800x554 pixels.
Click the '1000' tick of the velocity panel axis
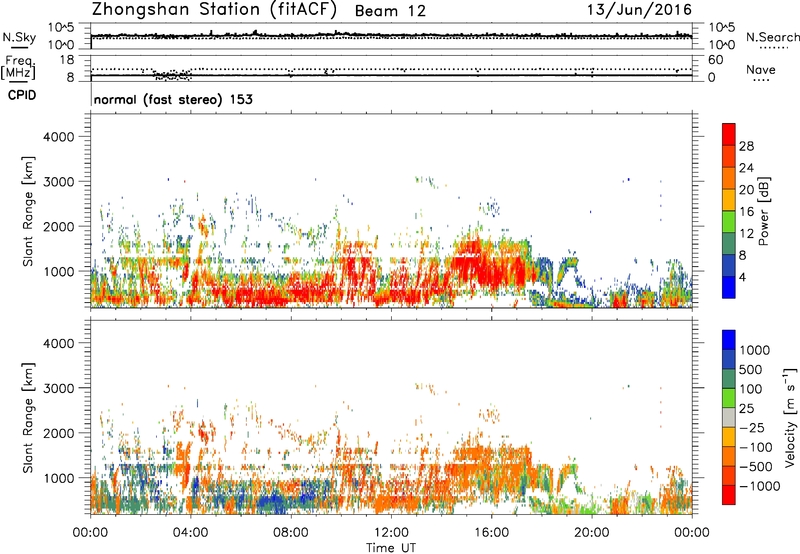[x=58, y=478]
